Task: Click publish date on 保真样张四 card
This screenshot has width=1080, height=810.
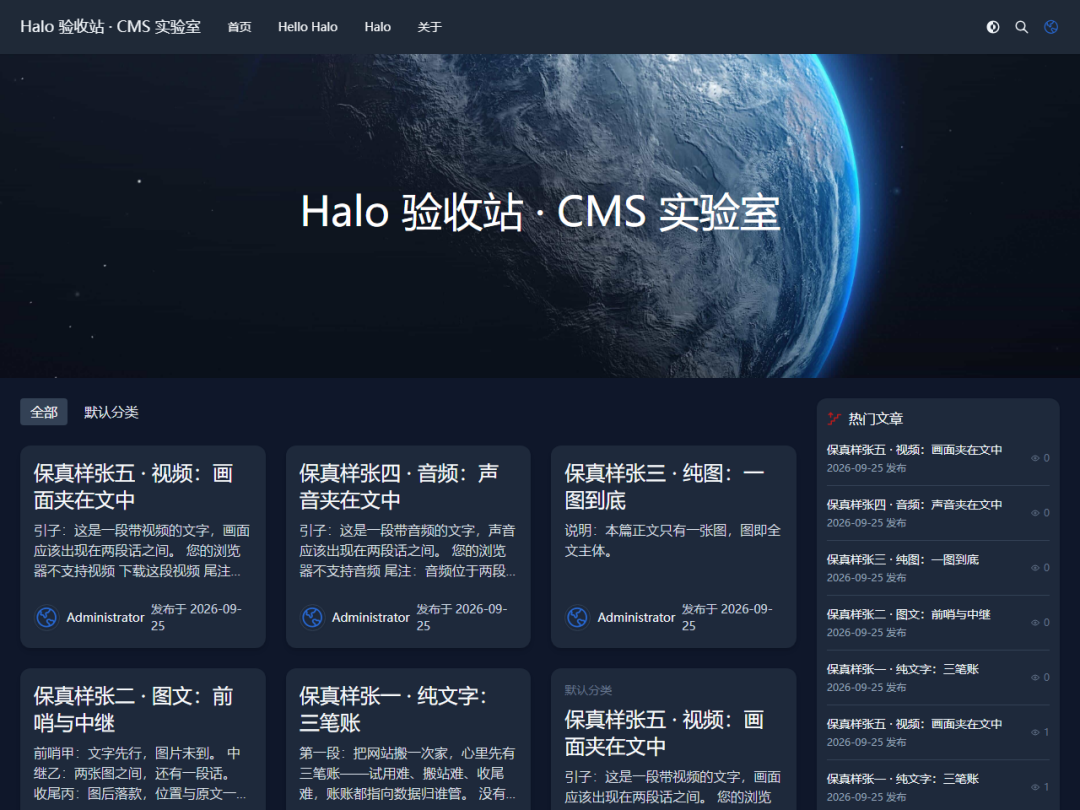Action: pos(461,617)
